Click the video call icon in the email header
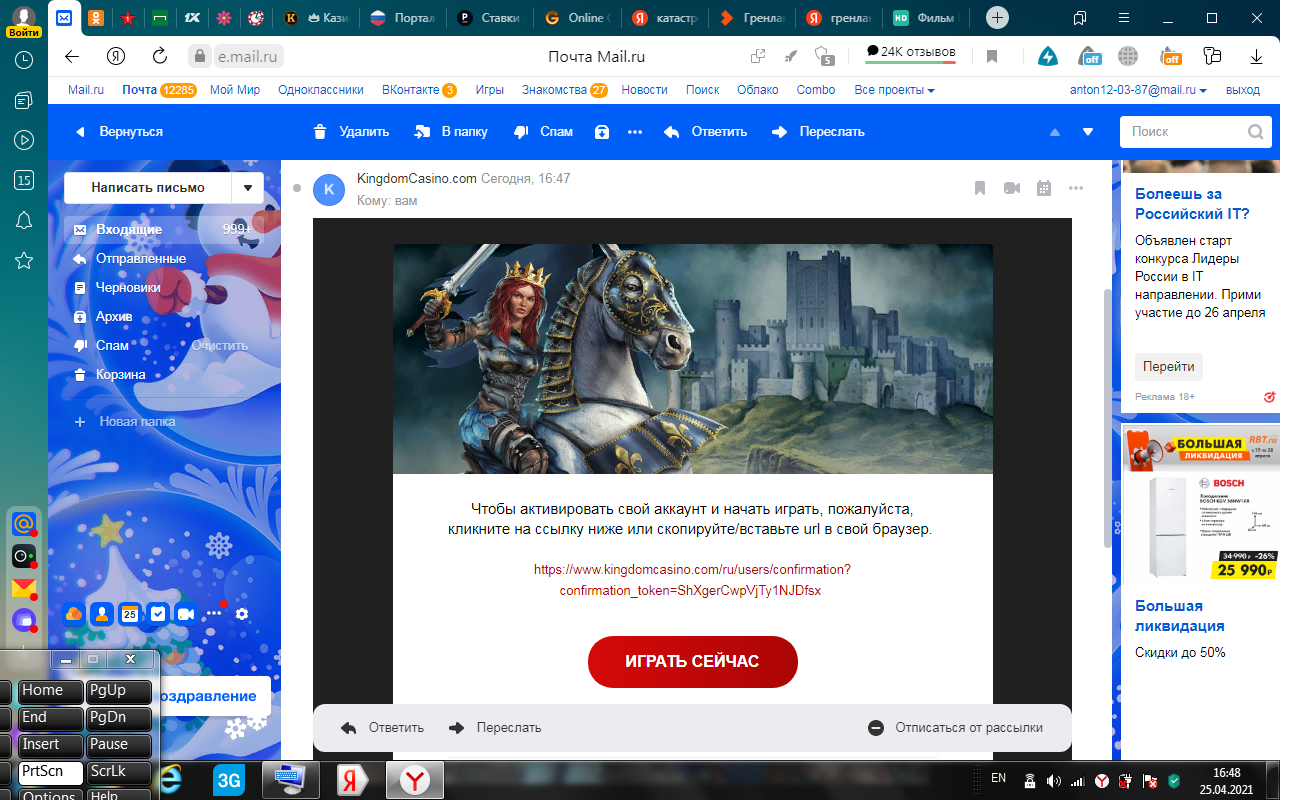1301x800 pixels. pos(1012,188)
